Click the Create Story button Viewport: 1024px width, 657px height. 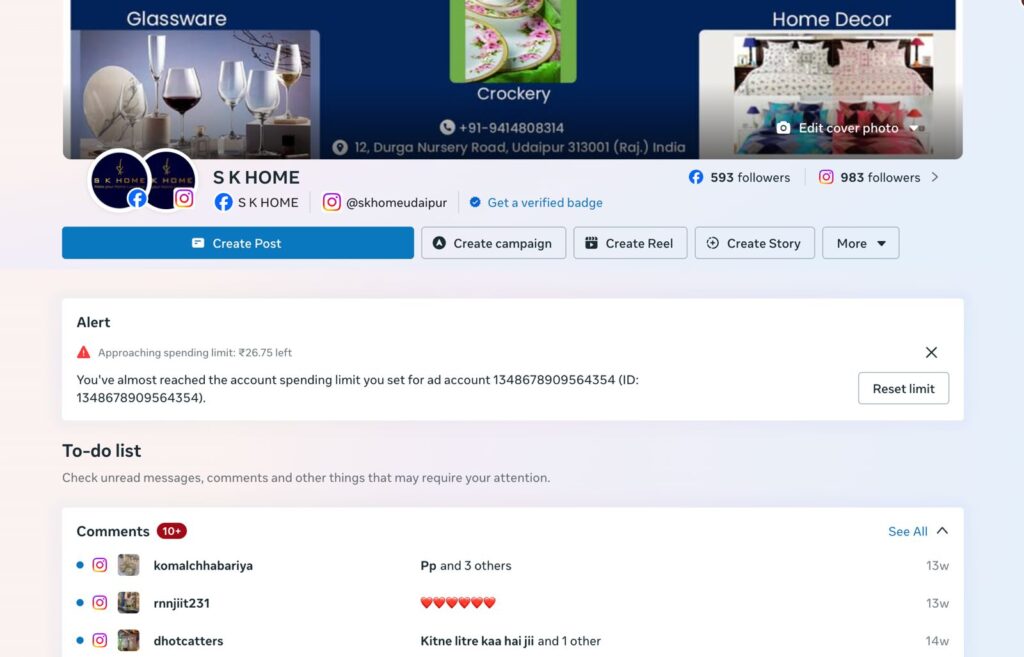754,243
